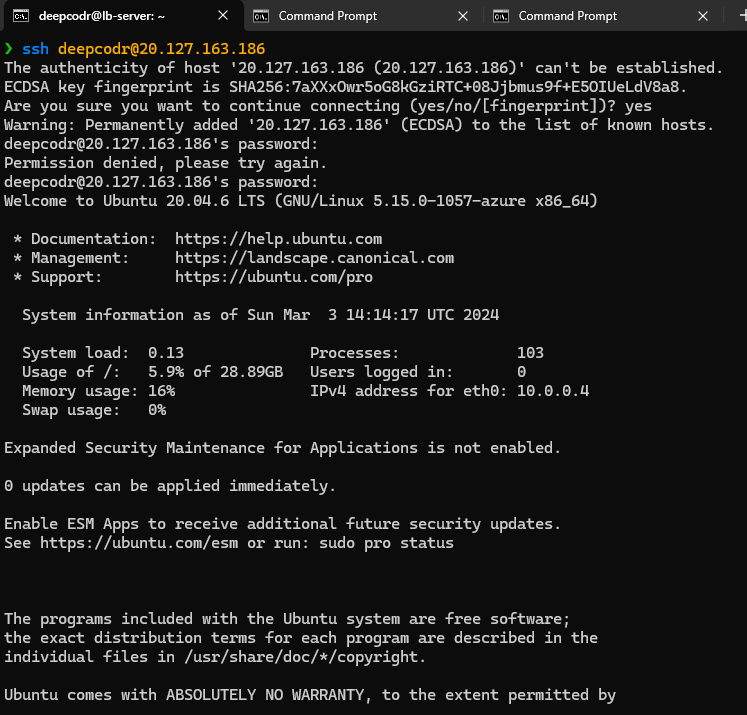Click the ssh command's orange user@host text
Viewport: 747px width, 715px height.
pos(161,49)
